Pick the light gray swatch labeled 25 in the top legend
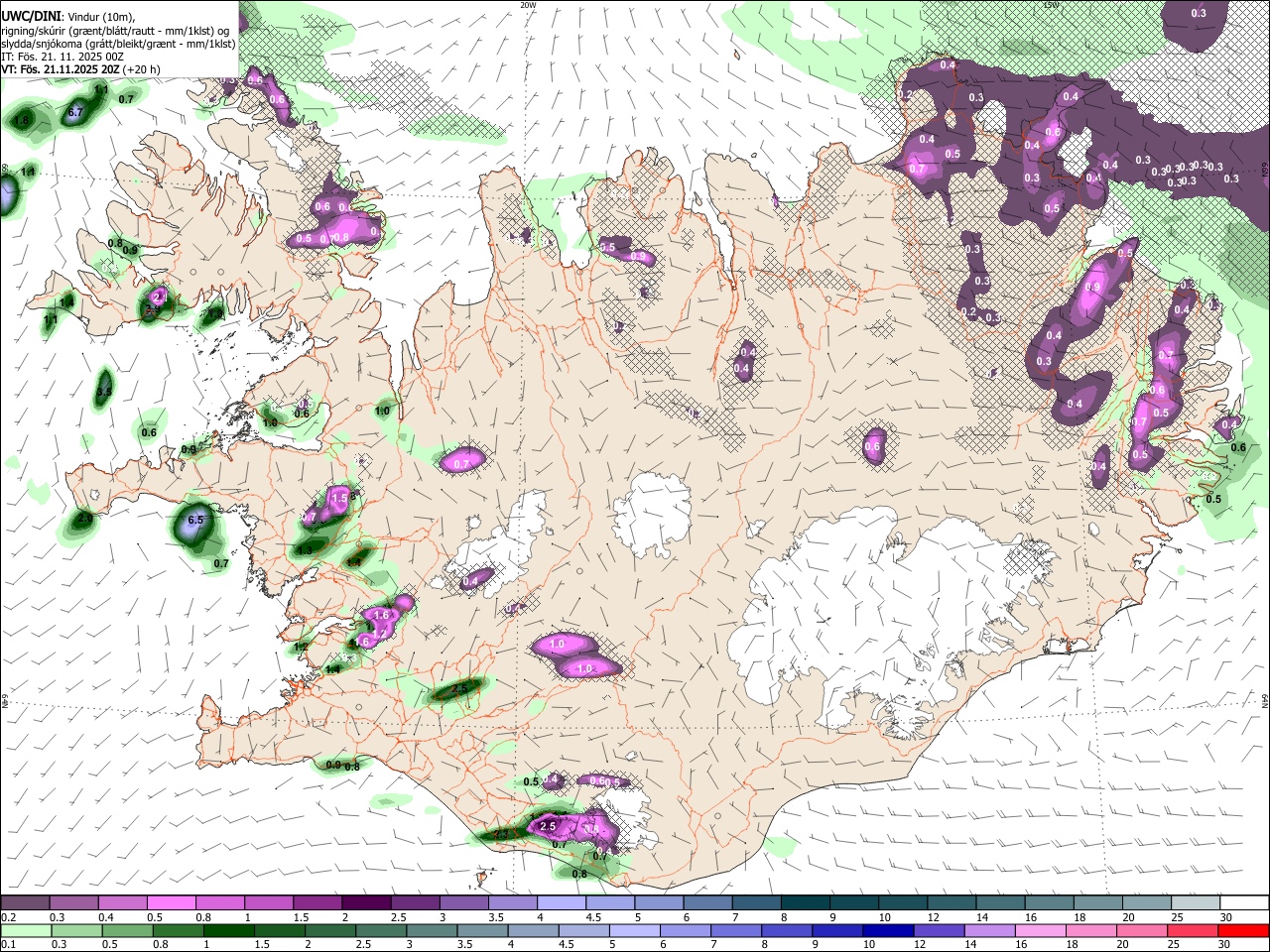 [1196, 902]
